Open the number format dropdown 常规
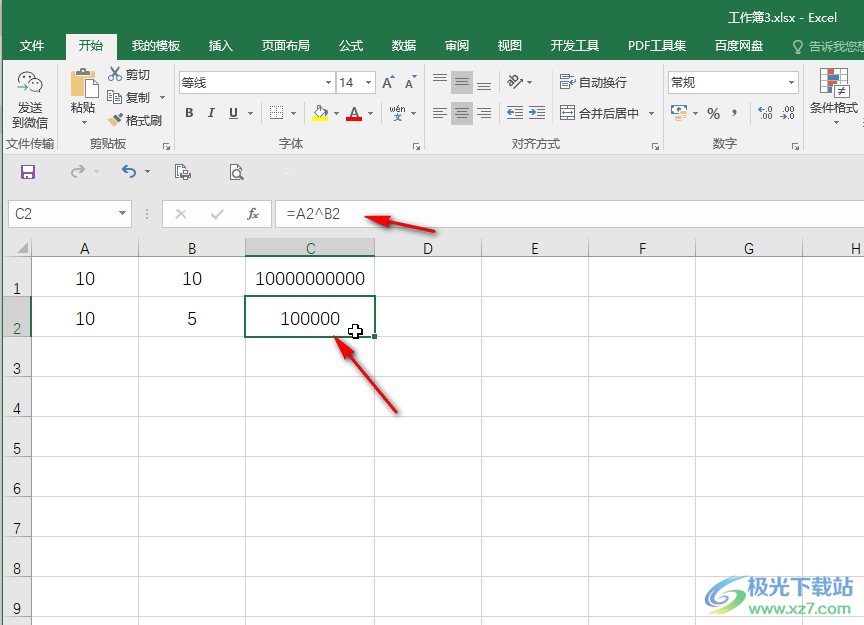864x625 pixels. [792, 83]
